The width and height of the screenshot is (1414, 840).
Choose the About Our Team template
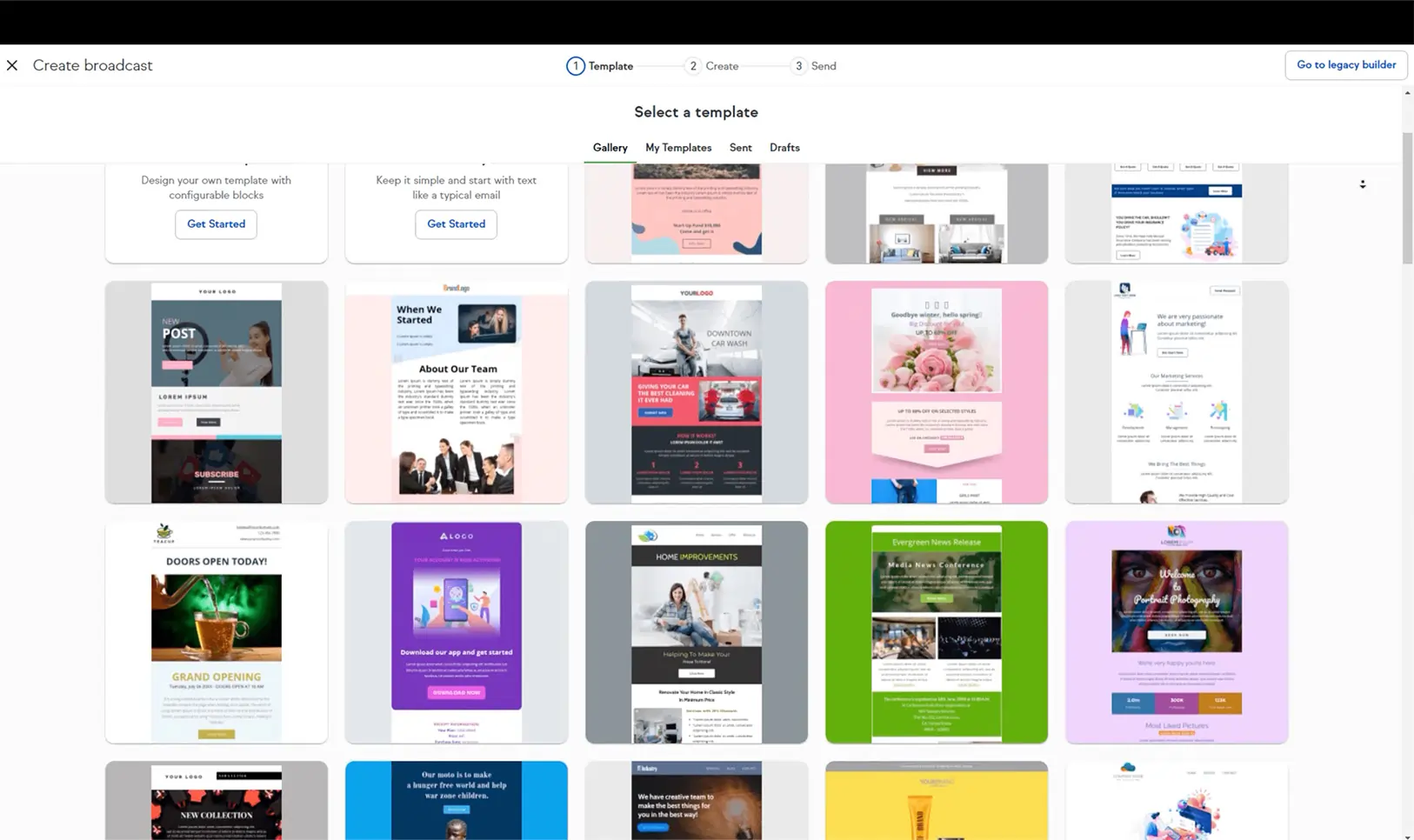pos(457,392)
